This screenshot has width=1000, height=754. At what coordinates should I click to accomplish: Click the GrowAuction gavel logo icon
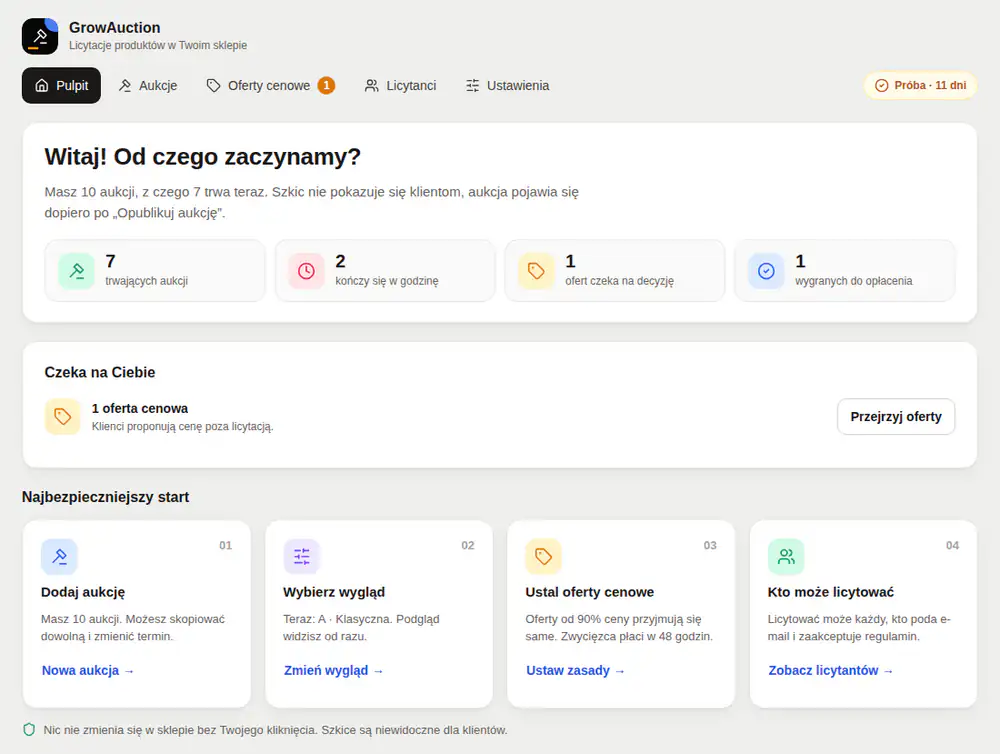[x=40, y=36]
